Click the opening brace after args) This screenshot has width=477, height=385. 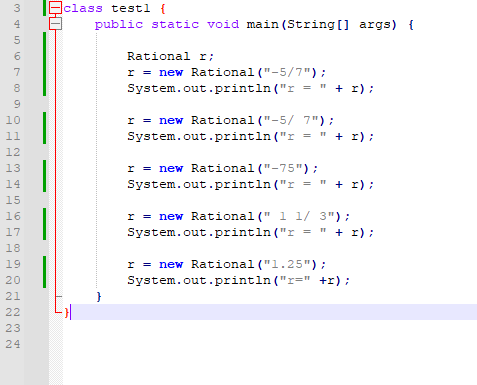click(411, 24)
